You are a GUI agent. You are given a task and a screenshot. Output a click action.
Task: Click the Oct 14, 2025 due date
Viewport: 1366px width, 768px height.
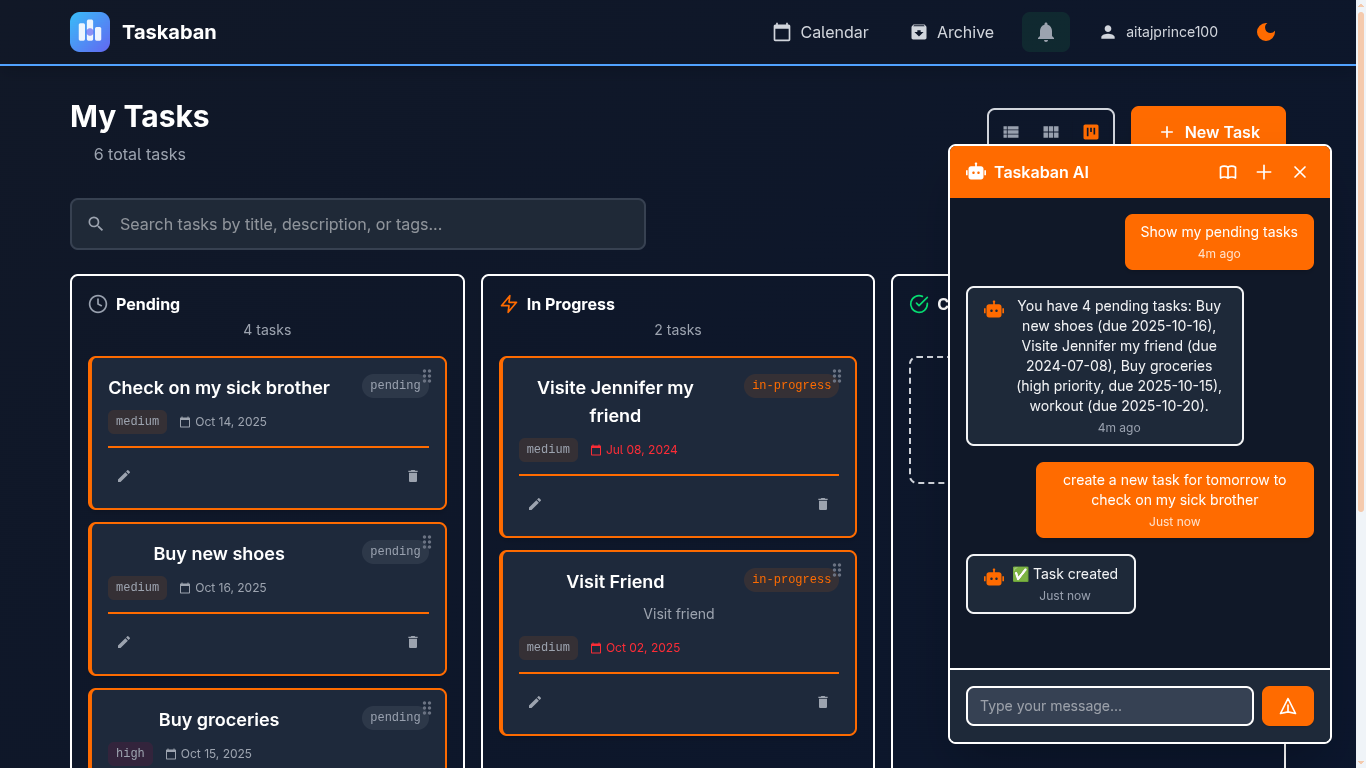[x=223, y=422]
